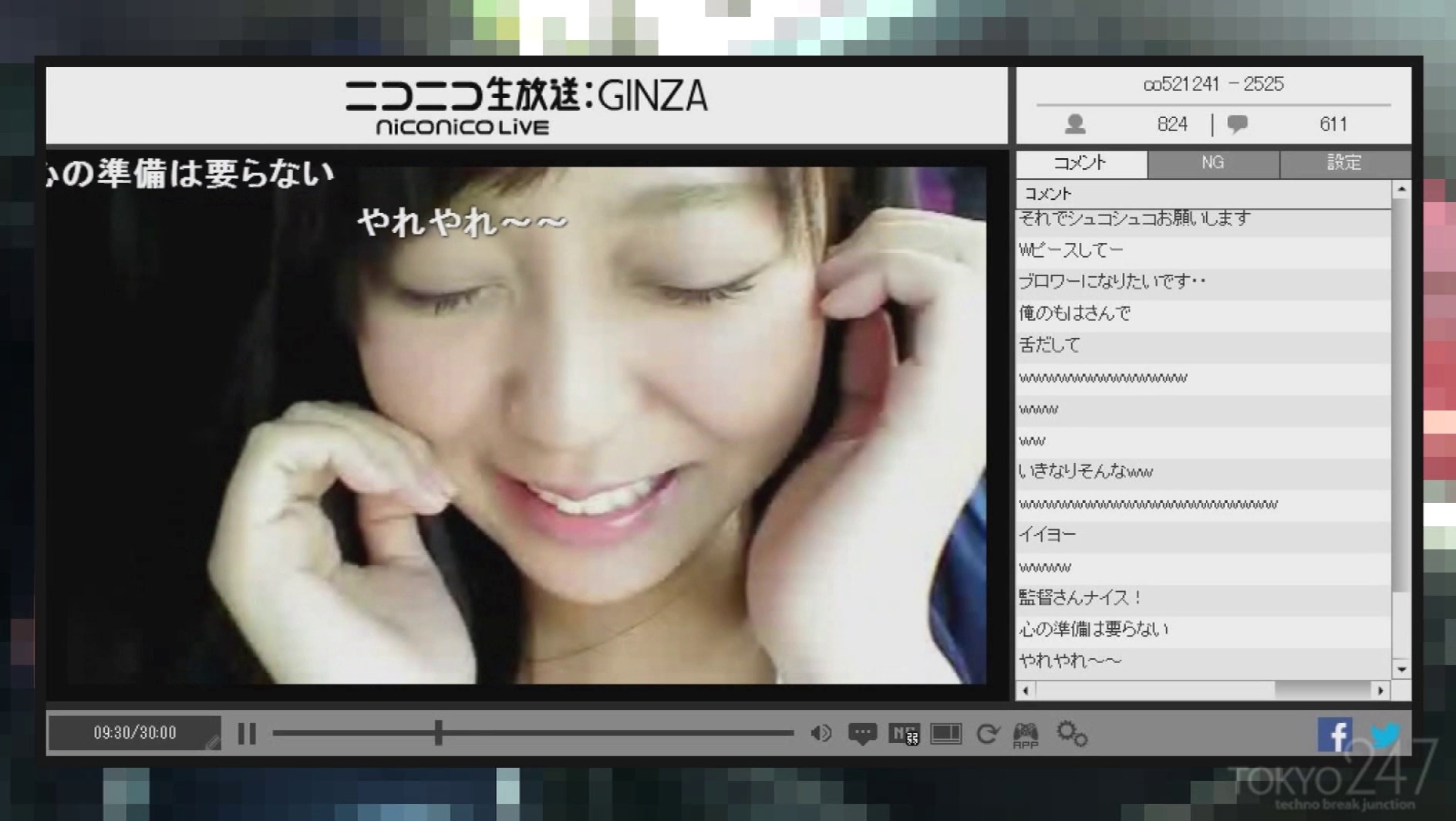Select comment 監督さんナイス！
The image size is (1456, 821).
point(1204,599)
